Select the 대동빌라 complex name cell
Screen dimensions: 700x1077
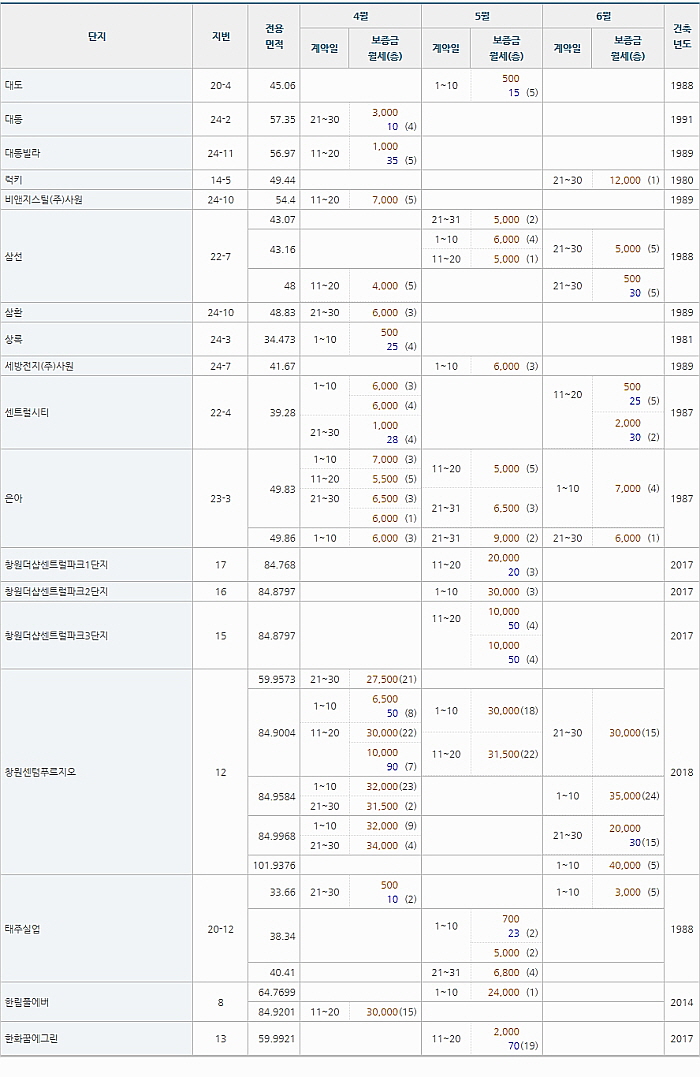pos(97,153)
